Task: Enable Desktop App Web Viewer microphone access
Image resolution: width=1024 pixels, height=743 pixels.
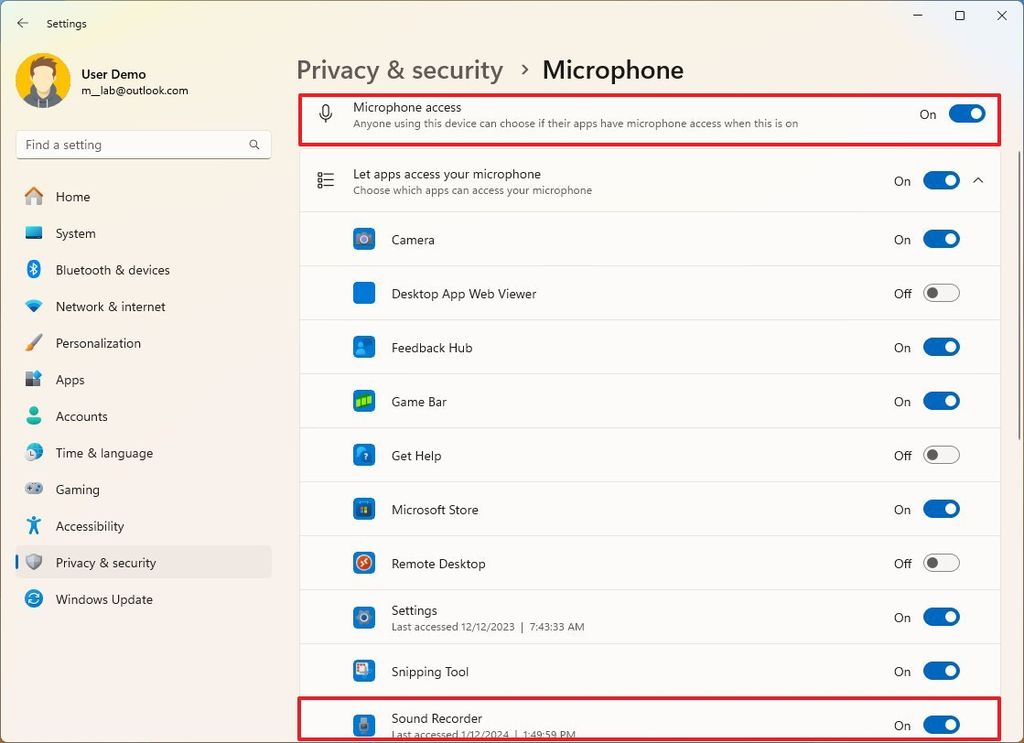Action: tap(940, 293)
